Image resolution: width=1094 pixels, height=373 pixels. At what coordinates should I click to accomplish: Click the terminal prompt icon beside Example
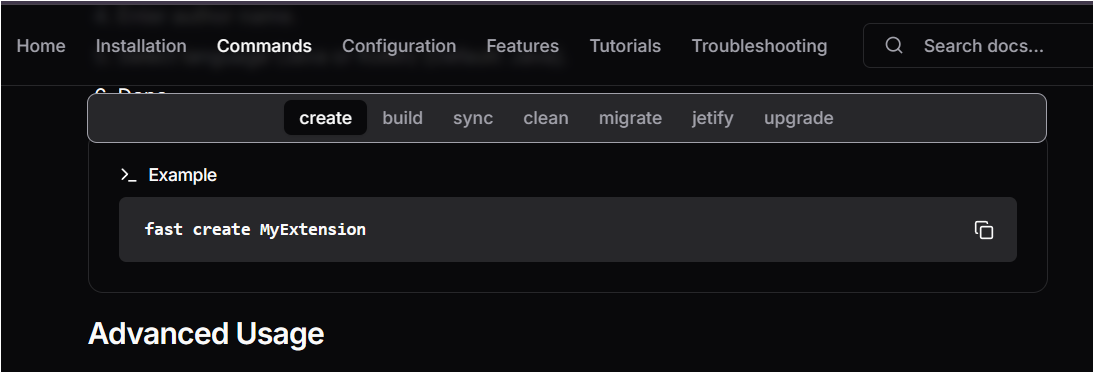(x=128, y=175)
